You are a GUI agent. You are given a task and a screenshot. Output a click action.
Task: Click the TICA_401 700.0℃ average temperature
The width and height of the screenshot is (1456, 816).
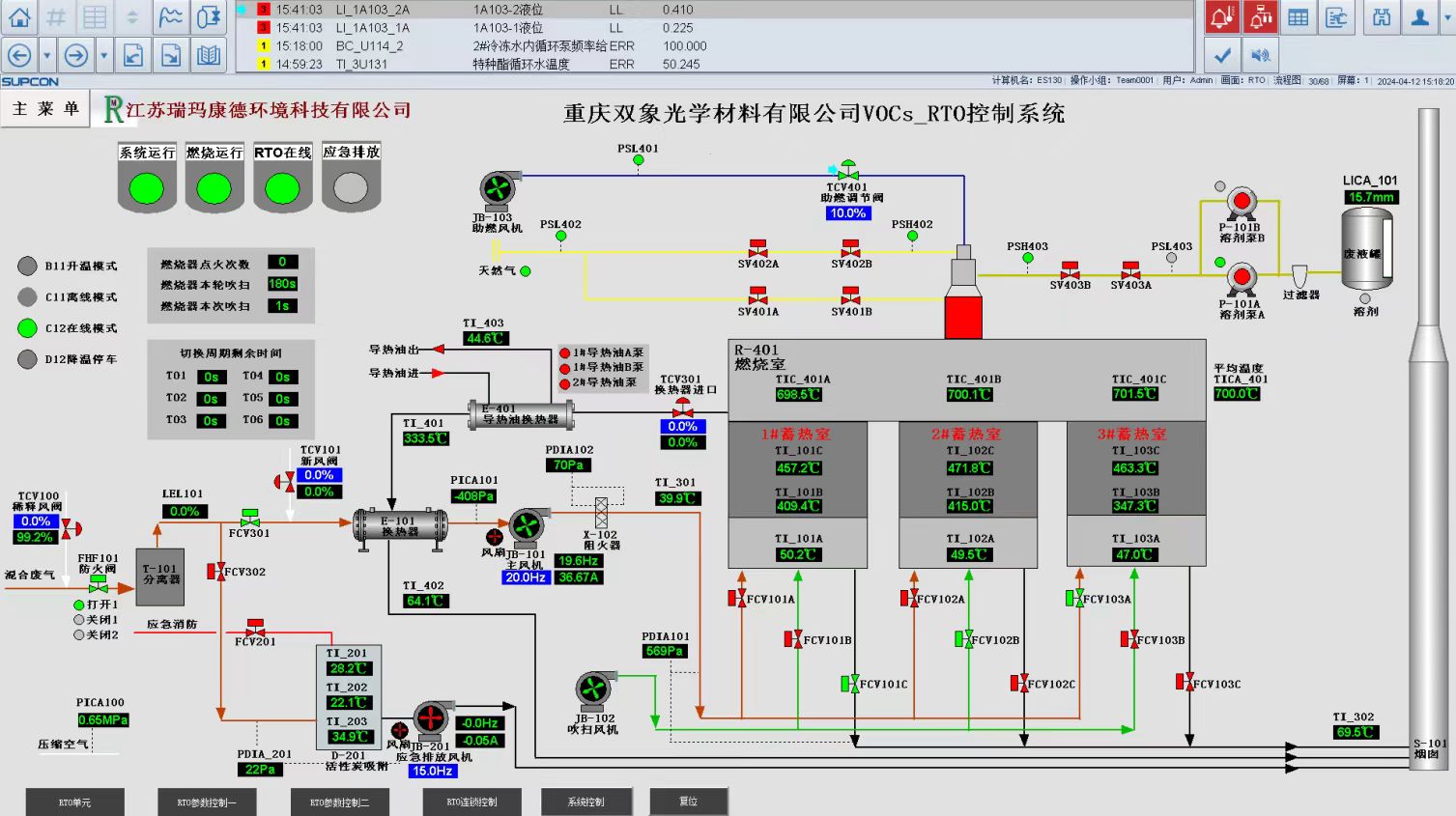[1237, 394]
